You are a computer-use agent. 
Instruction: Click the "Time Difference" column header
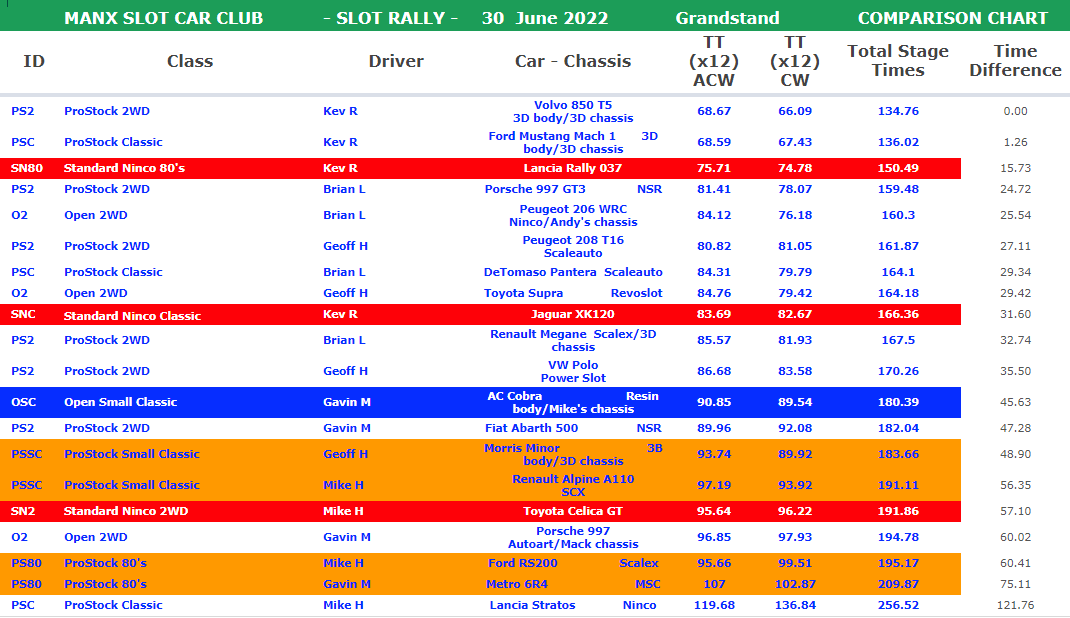click(1015, 61)
